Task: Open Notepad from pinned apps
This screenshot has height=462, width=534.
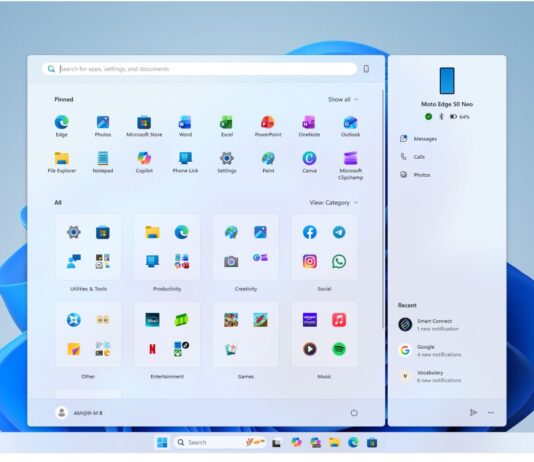Action: (x=103, y=162)
